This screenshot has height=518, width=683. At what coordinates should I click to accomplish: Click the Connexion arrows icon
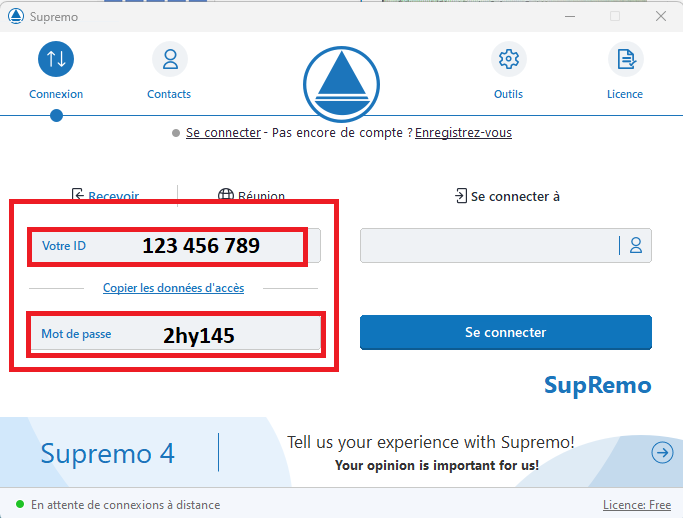tap(56, 59)
